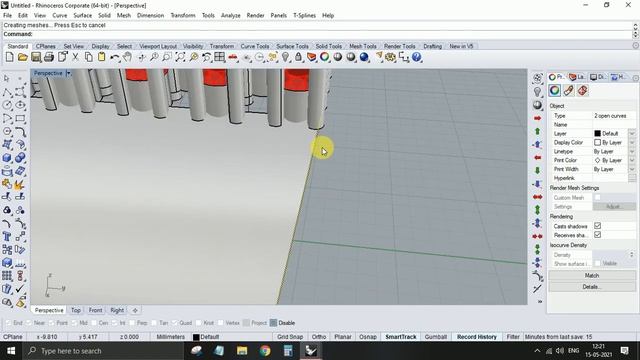The image size is (640, 360).
Task: Select the Rectangle tool in the left sidebar
Action: pyautogui.click(x=20, y=119)
